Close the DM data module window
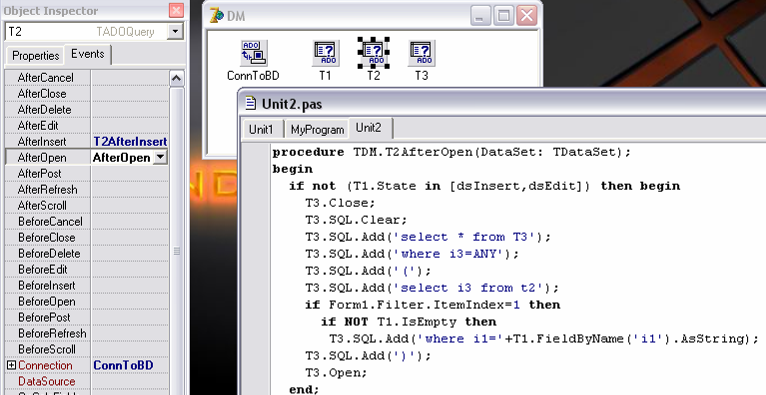This screenshot has height=395, width=766. [x=527, y=16]
